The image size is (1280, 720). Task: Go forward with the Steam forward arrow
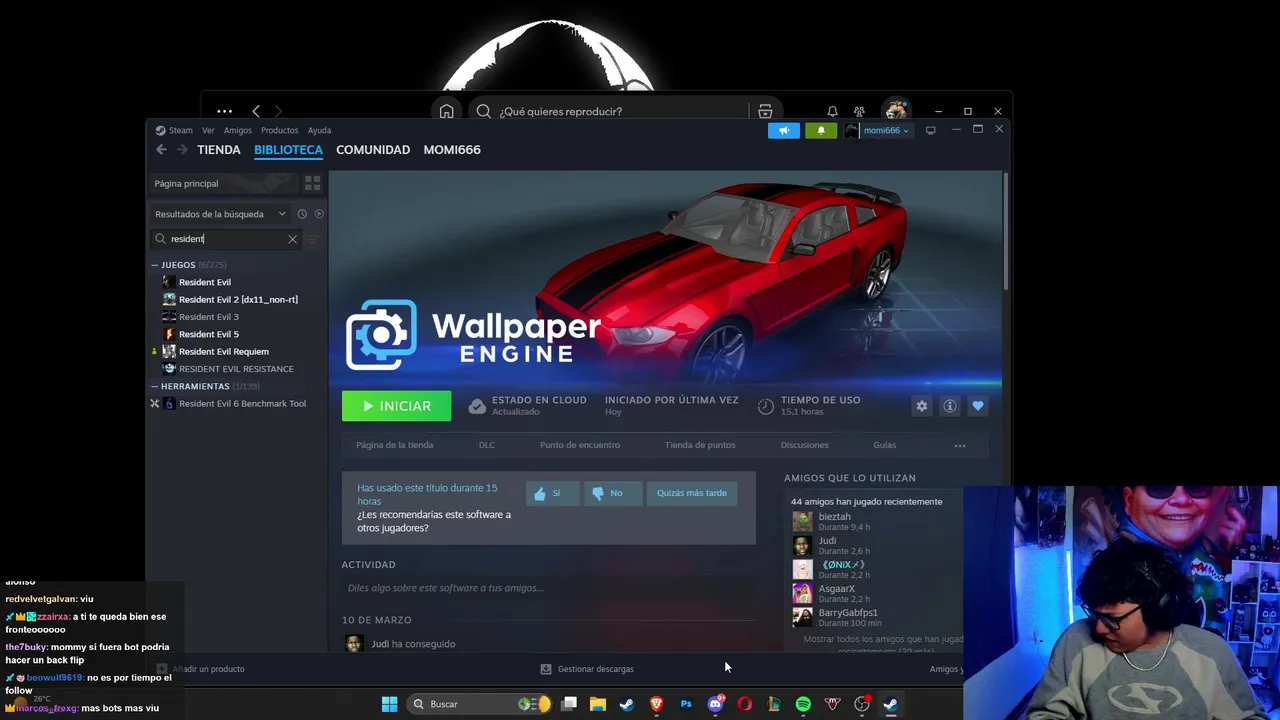[182, 149]
